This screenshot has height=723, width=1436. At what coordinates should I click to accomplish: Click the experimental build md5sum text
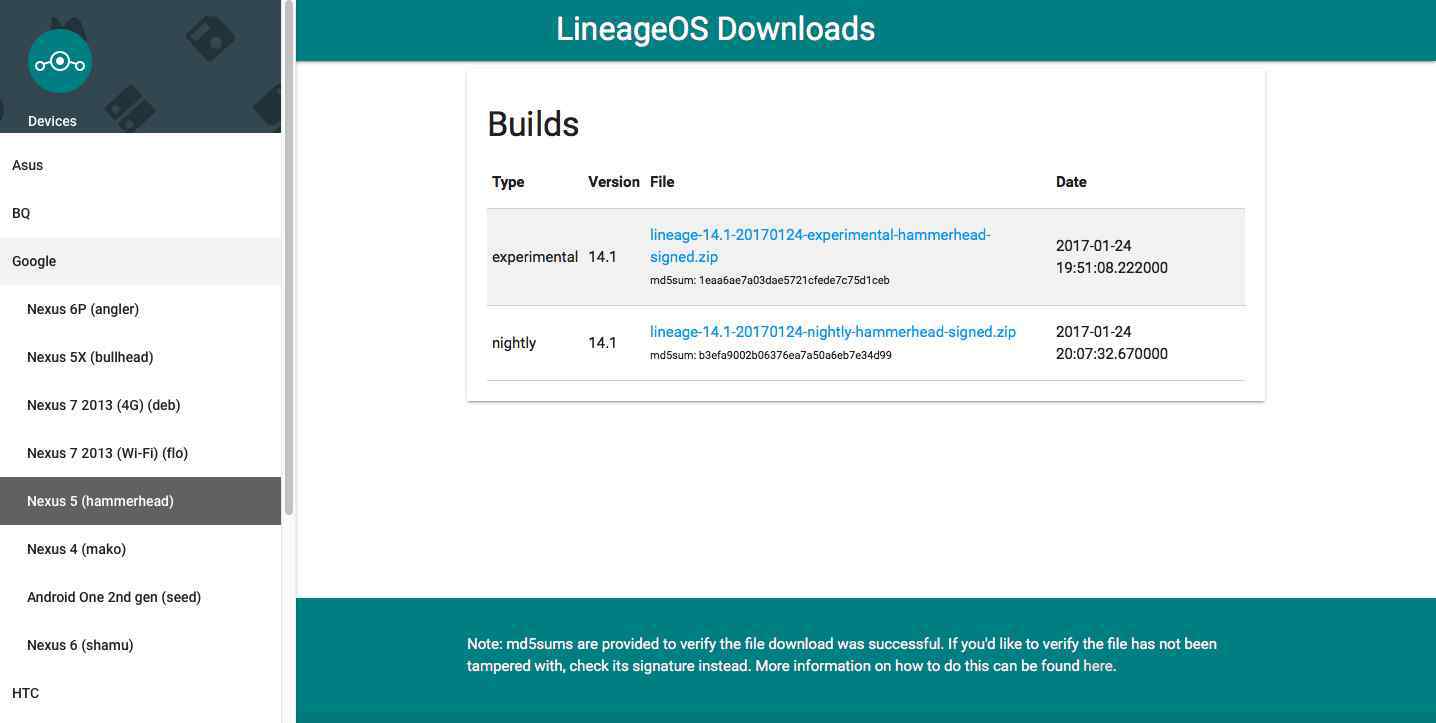point(769,281)
